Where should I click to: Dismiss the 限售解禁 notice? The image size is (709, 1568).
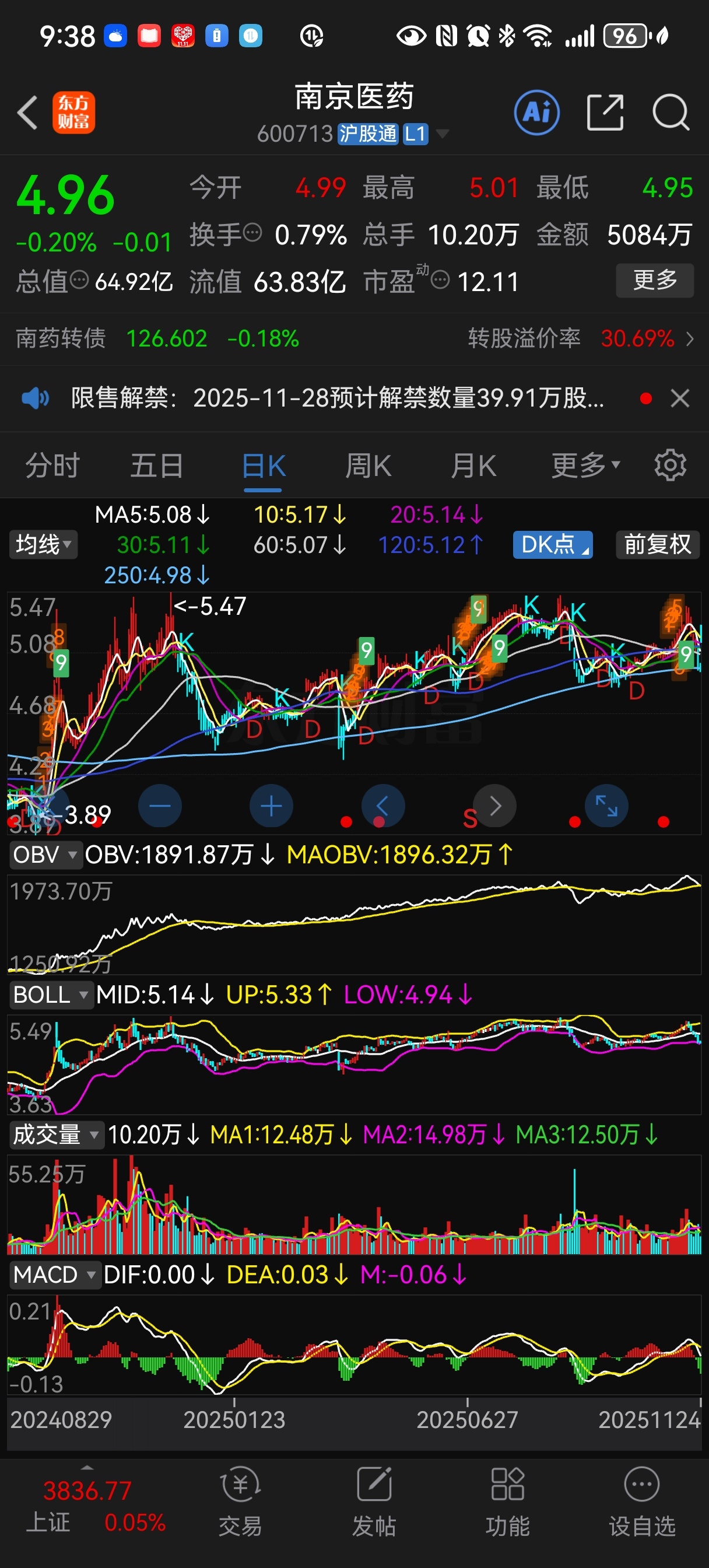pyautogui.click(x=680, y=398)
